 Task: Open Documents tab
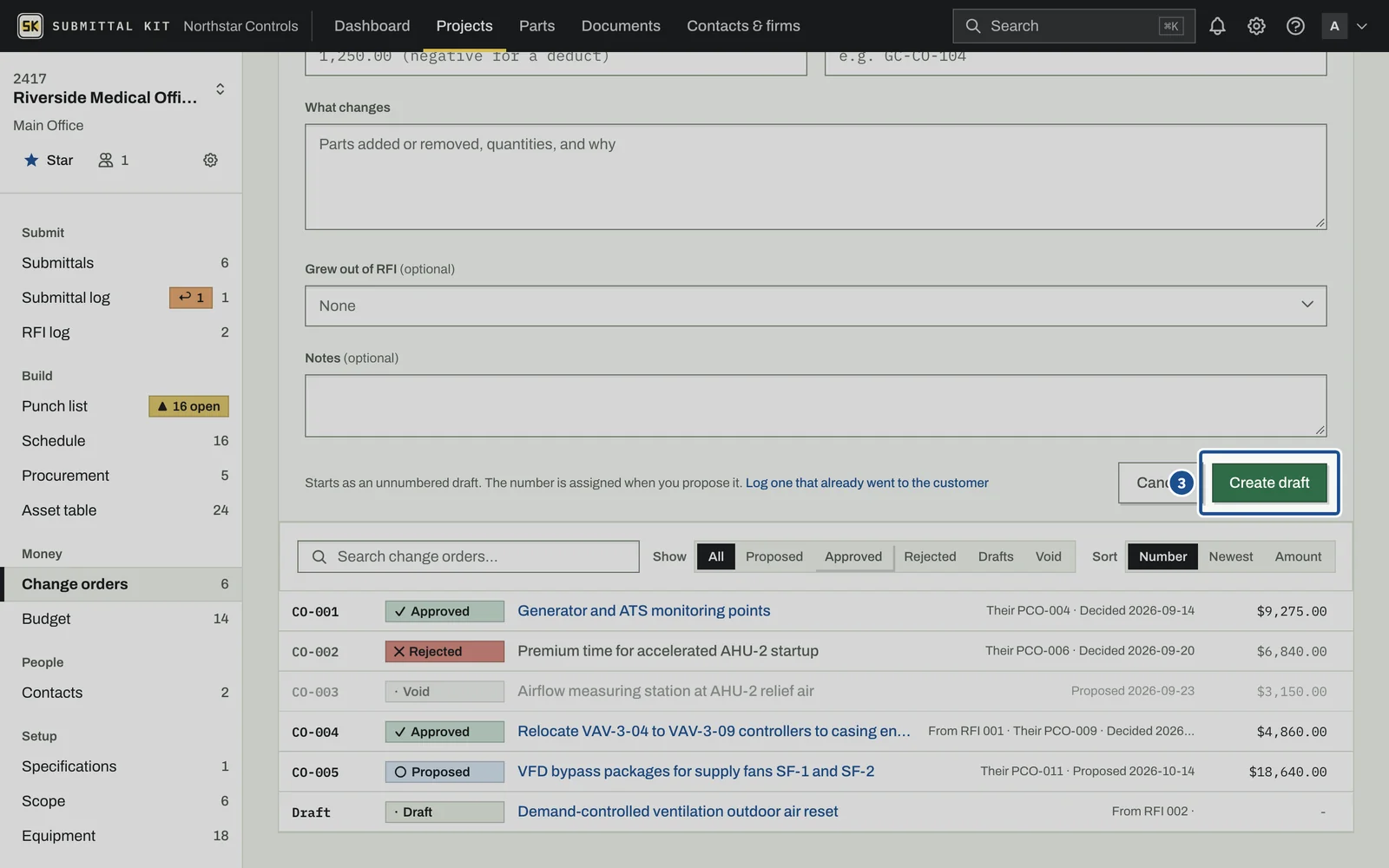point(621,26)
